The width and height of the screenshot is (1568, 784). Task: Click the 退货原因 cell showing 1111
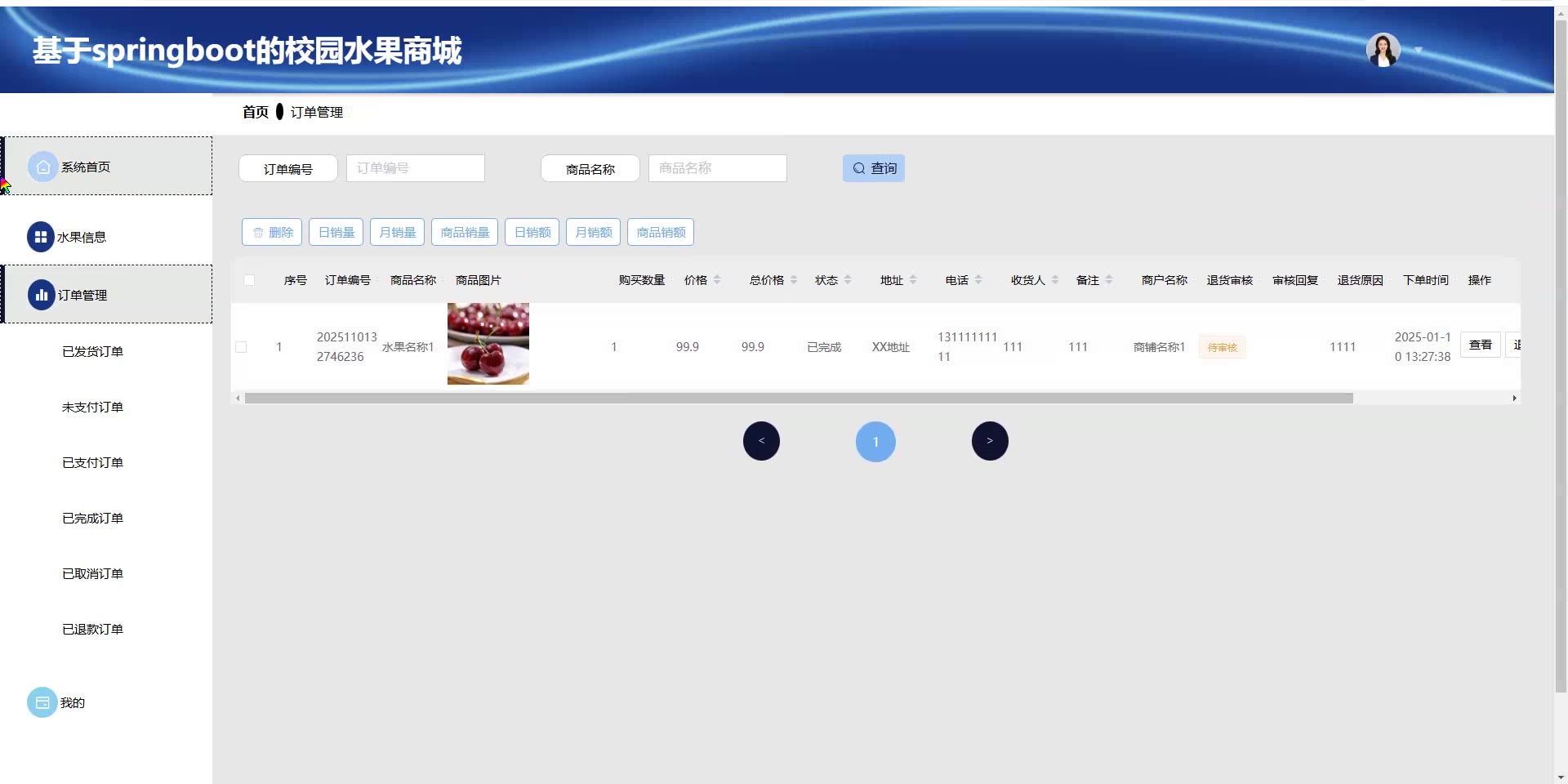coord(1343,347)
